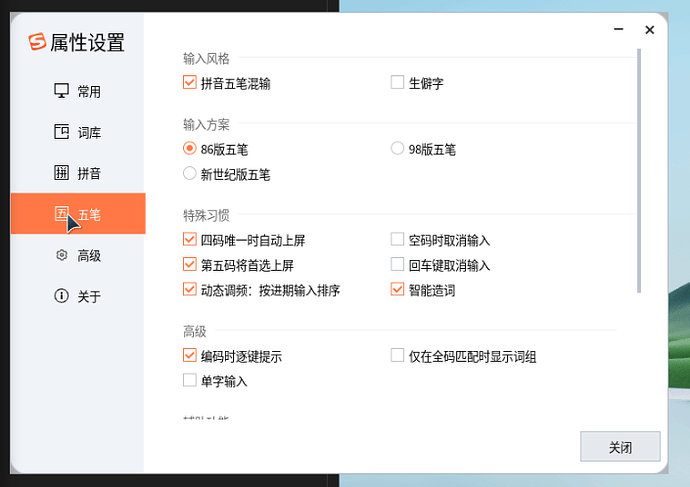Toggle 四码唯一时自动上屏 checkbox

(190, 239)
